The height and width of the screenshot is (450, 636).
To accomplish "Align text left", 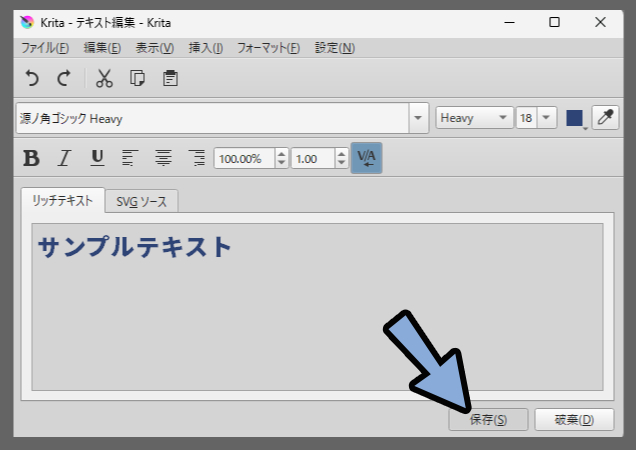I will coord(129,158).
